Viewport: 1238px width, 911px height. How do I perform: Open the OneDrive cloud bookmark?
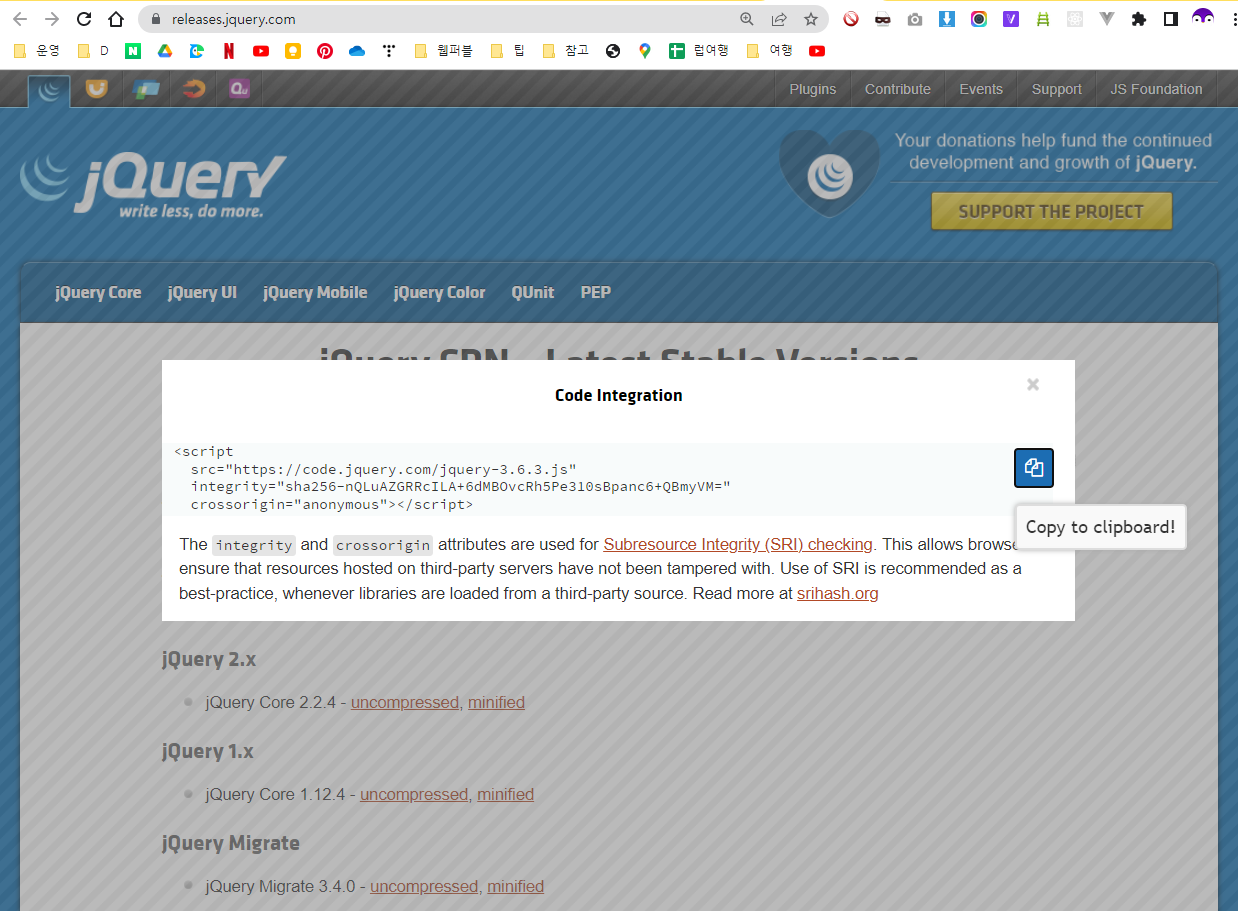[x=357, y=51]
